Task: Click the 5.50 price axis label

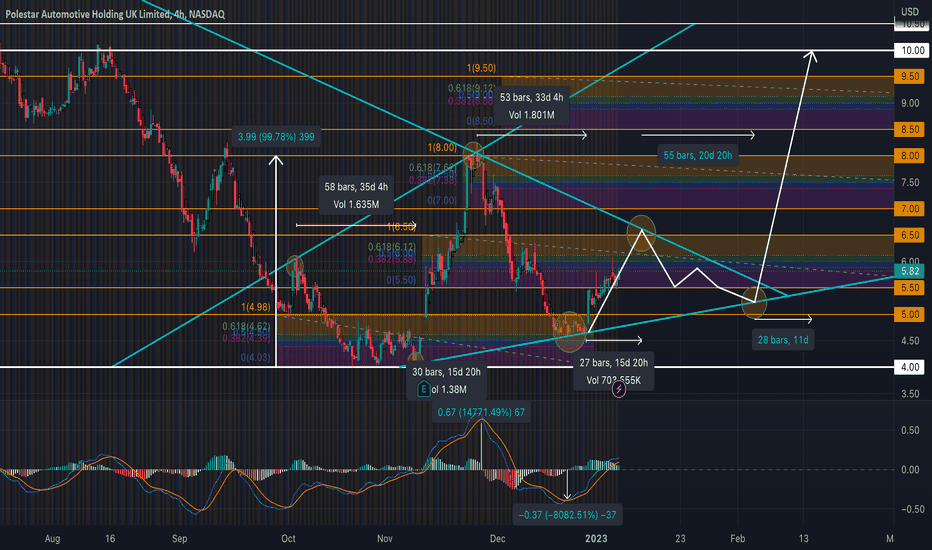Action: click(910, 288)
